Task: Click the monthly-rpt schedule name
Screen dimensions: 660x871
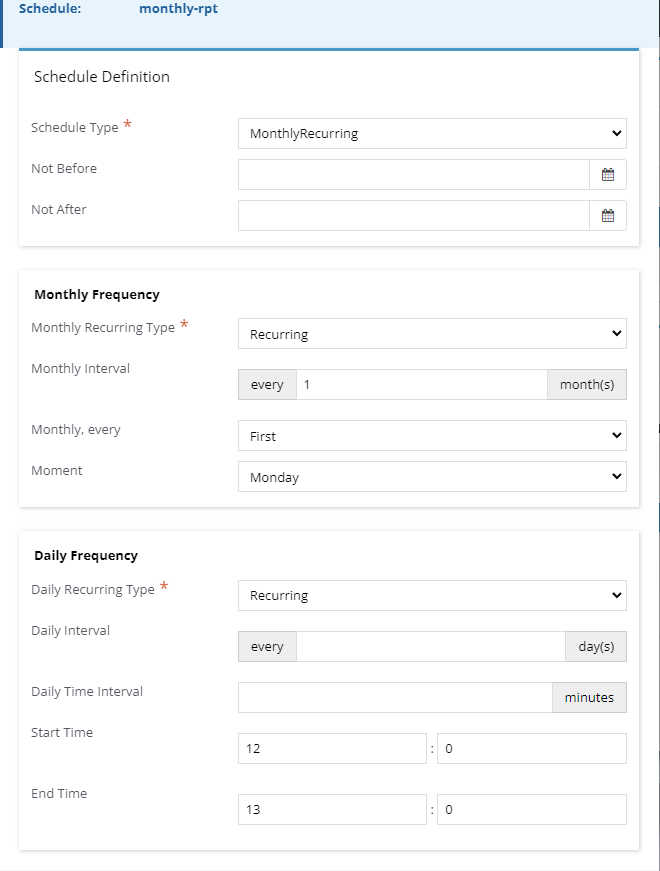Action: [178, 9]
